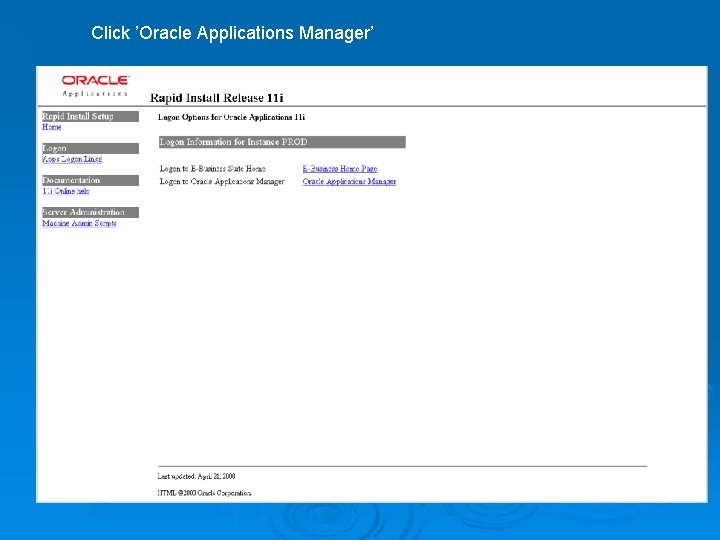Click 'Logon to E-Business Suite Home' label
This screenshot has width=720, height=540.
pyautogui.click(x=213, y=169)
